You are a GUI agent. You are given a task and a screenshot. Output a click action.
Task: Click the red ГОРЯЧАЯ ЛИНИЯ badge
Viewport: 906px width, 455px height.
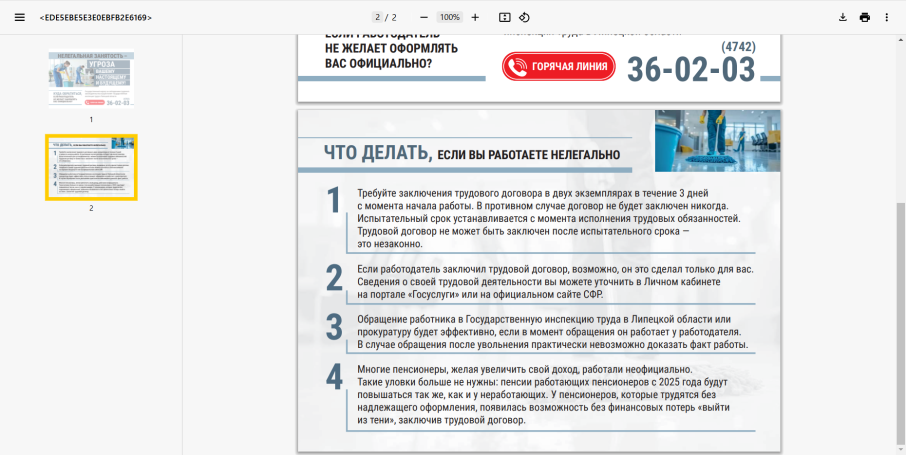(559, 66)
